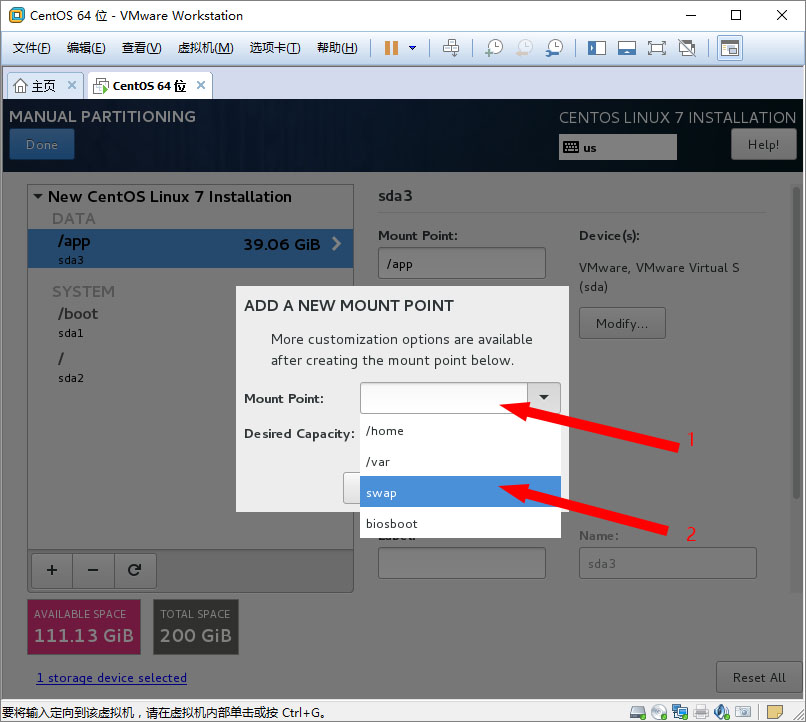Open the 虚拟机(M) menu
806x722 pixels.
(205, 48)
